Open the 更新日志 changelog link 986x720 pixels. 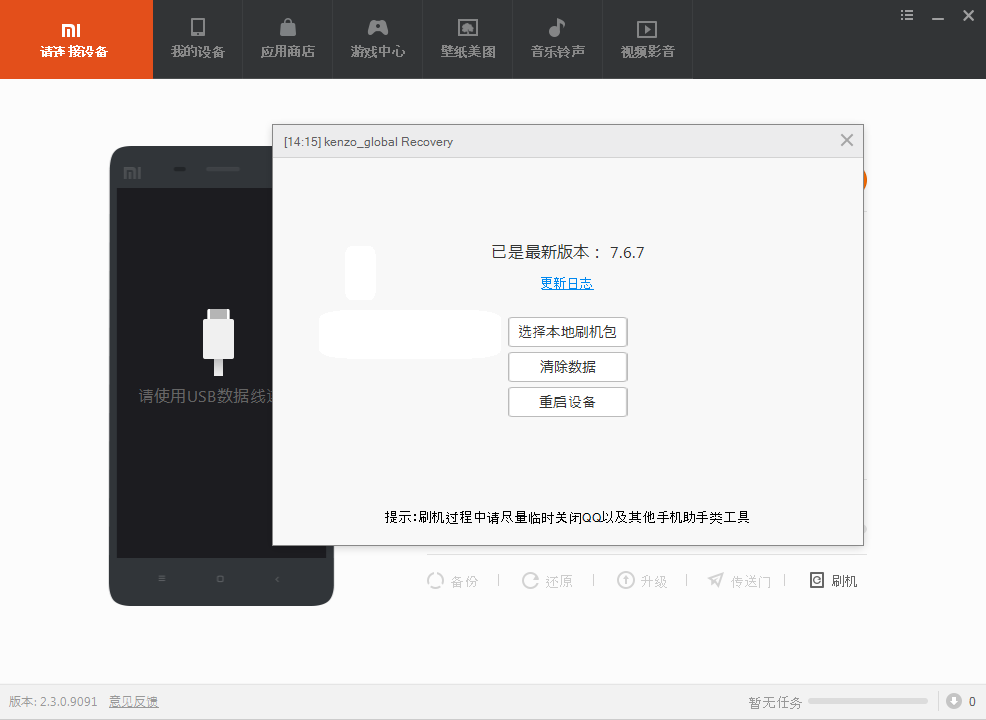(566, 283)
